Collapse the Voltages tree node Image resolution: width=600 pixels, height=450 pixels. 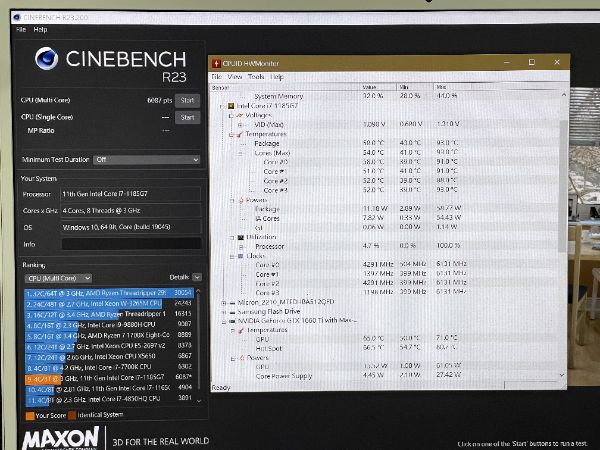[x=231, y=115]
